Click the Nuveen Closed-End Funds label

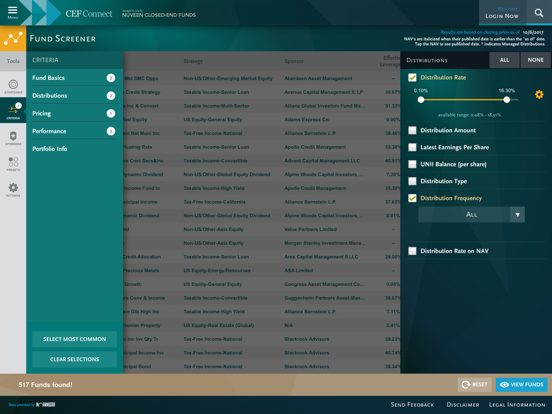pos(159,14)
